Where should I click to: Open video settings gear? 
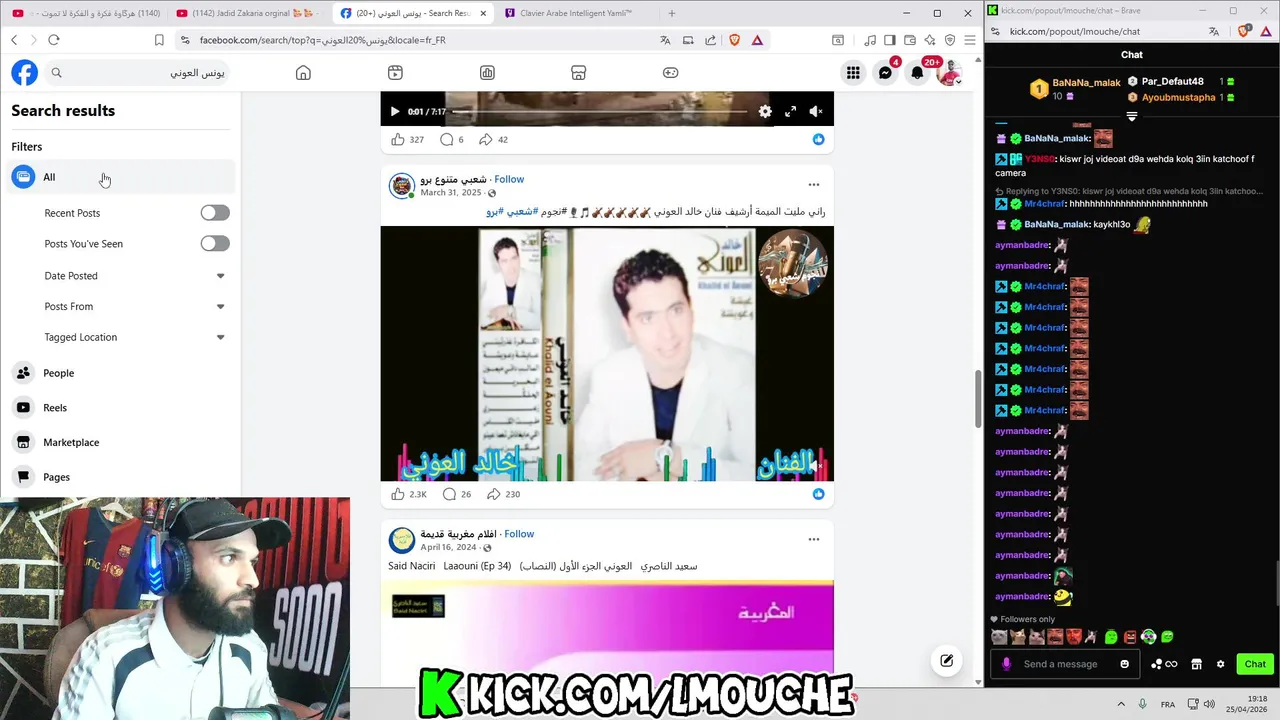coord(765,112)
